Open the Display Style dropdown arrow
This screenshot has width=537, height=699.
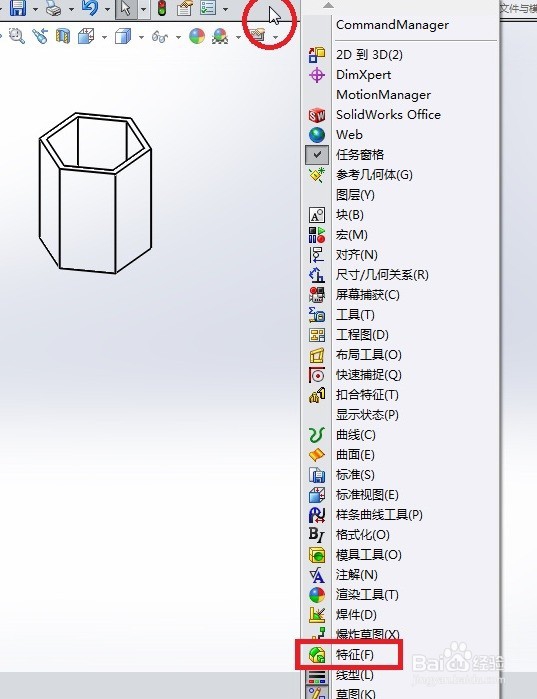tap(141, 37)
